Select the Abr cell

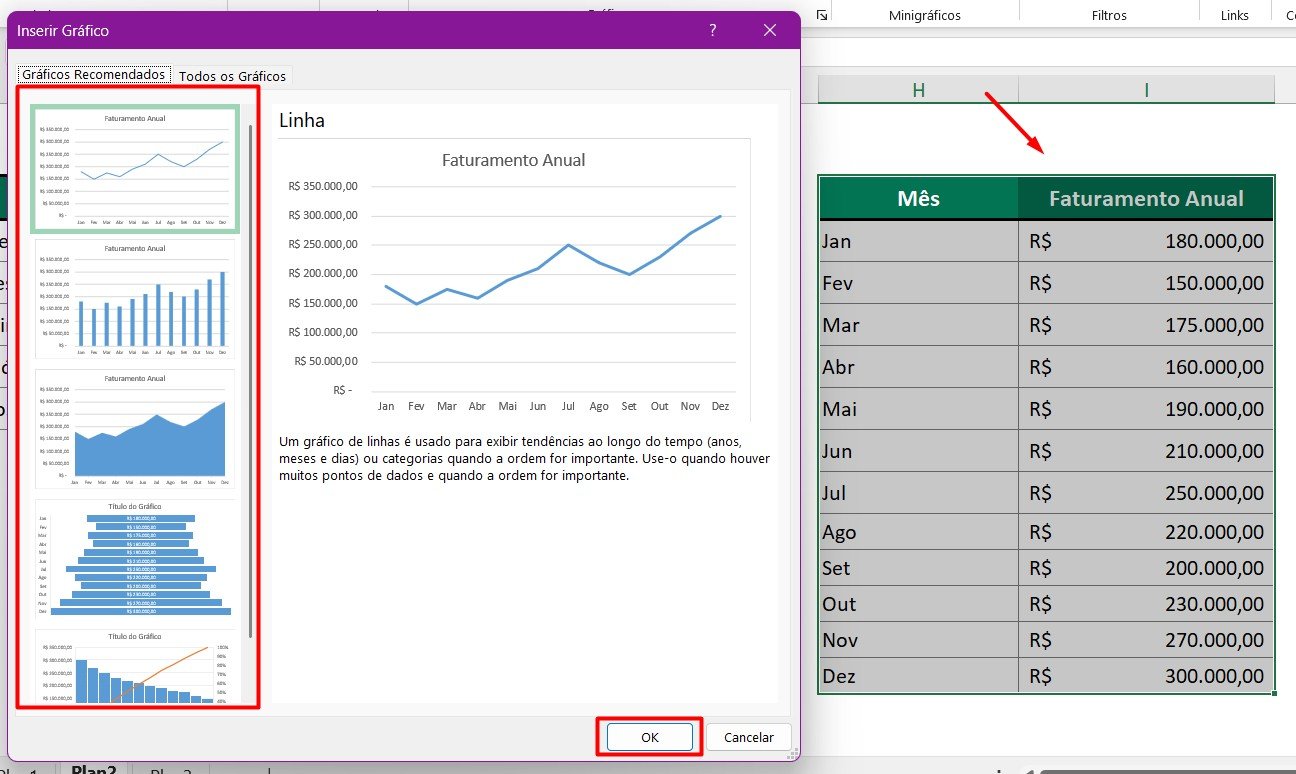click(x=918, y=367)
